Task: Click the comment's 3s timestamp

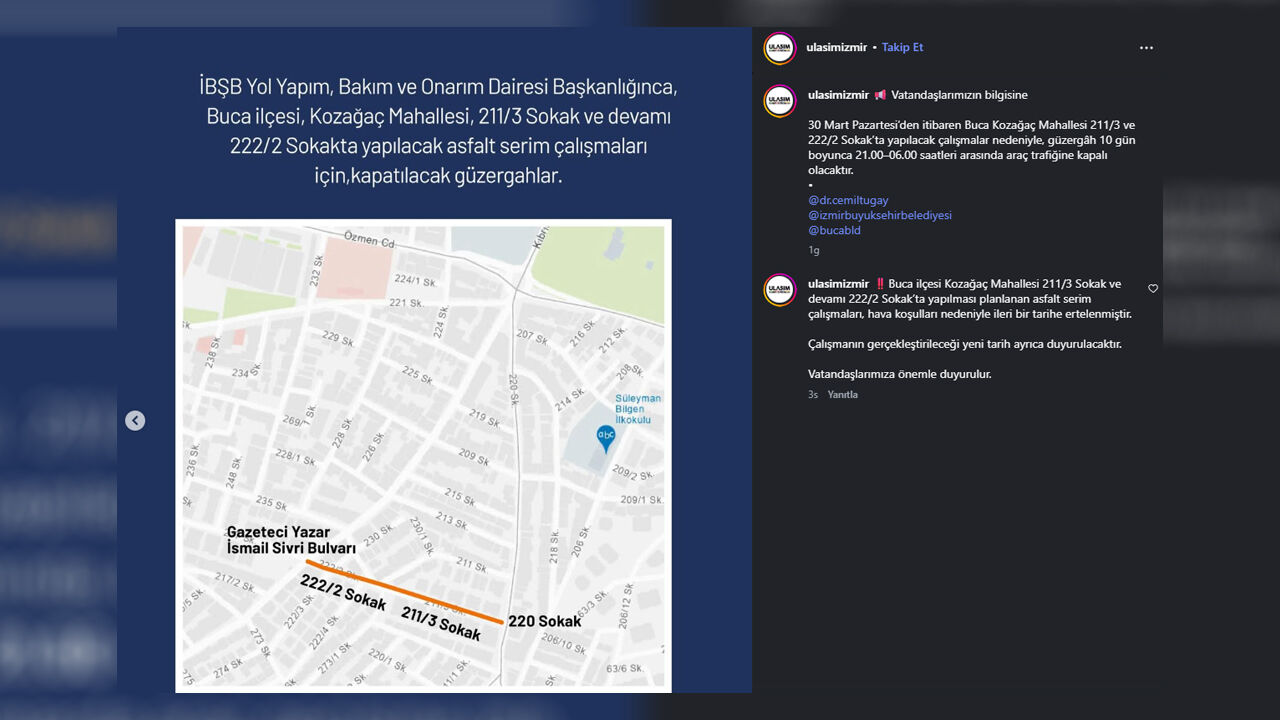Action: tap(813, 395)
